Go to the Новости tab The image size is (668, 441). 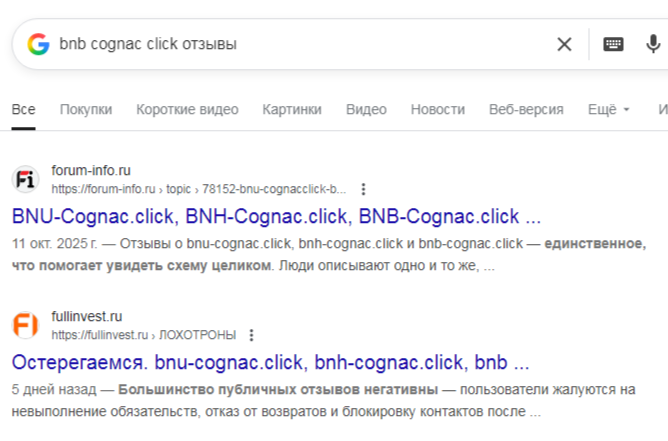[437, 109]
